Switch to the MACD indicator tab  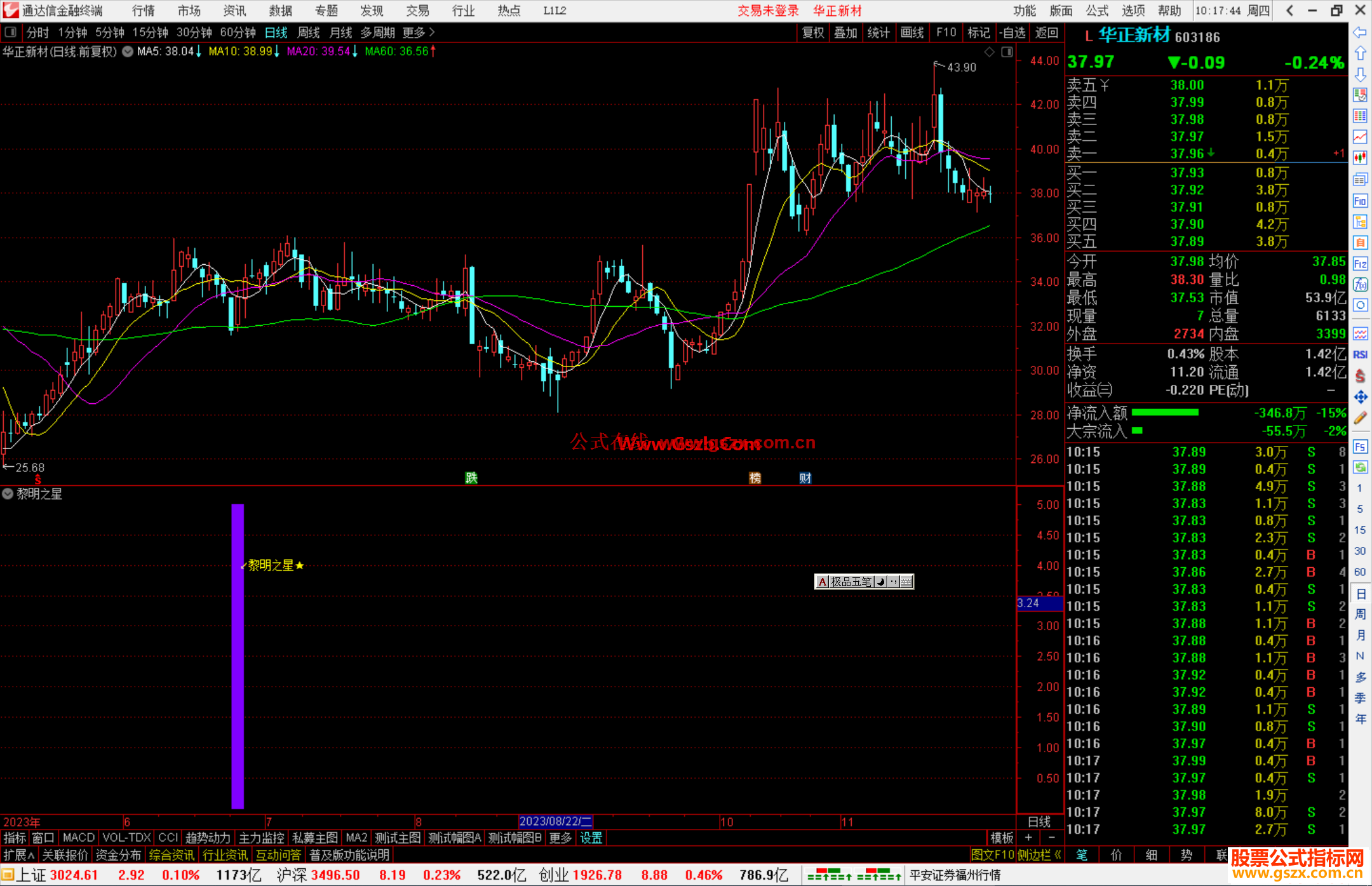click(79, 838)
